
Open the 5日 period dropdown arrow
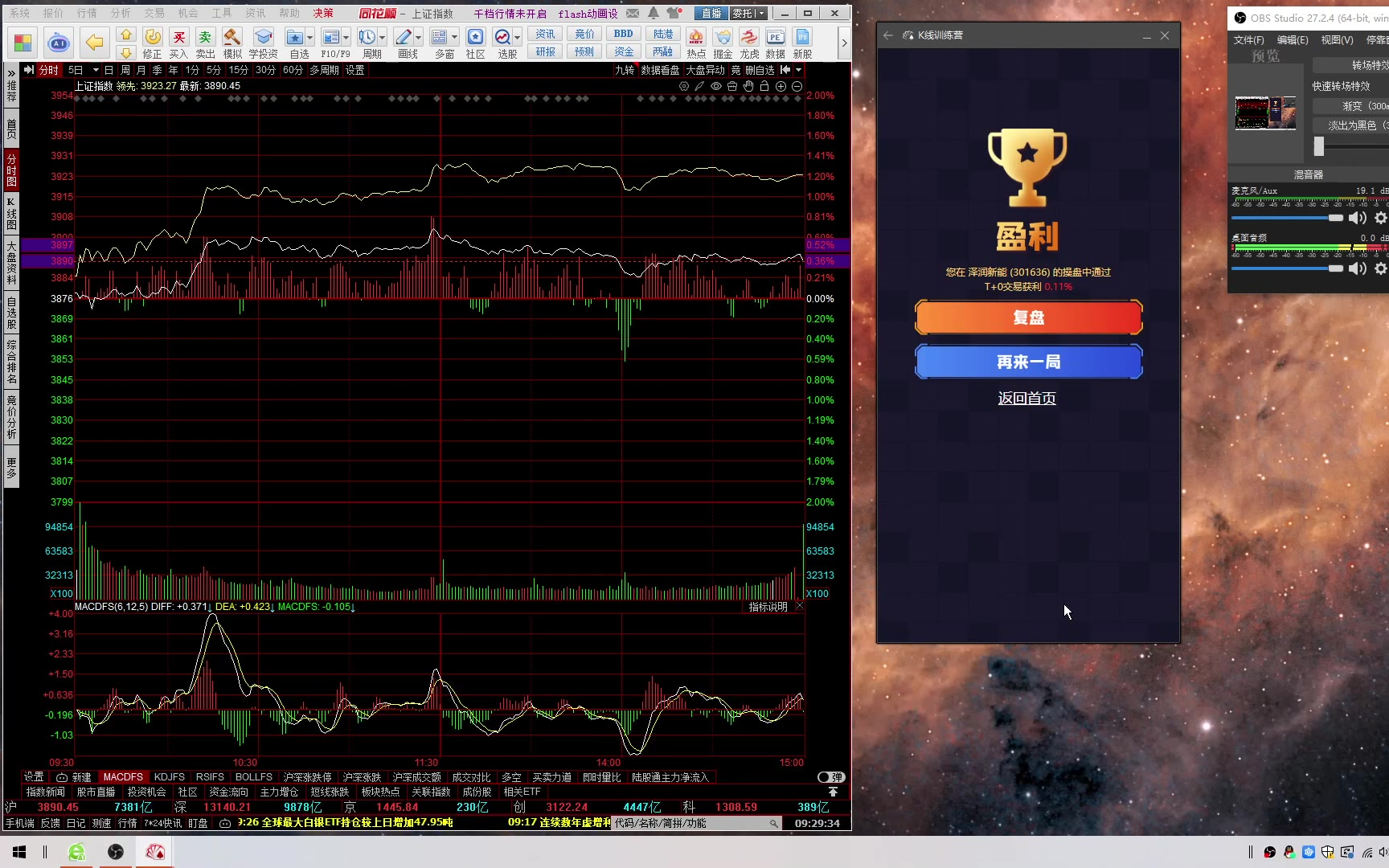pyautogui.click(x=96, y=70)
